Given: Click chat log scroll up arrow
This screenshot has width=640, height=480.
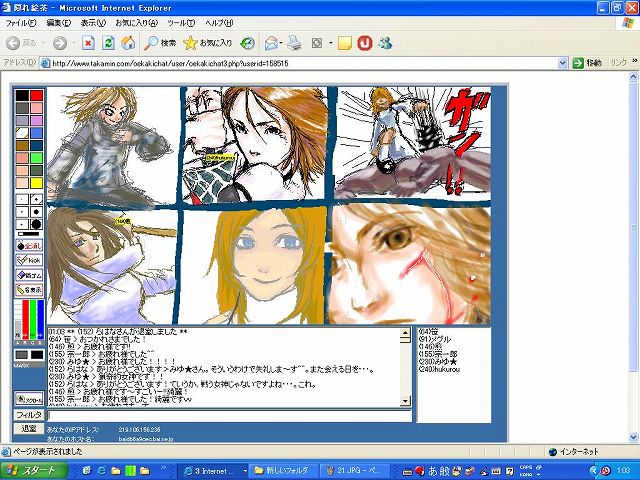Looking at the screenshot, I should pyautogui.click(x=405, y=333).
